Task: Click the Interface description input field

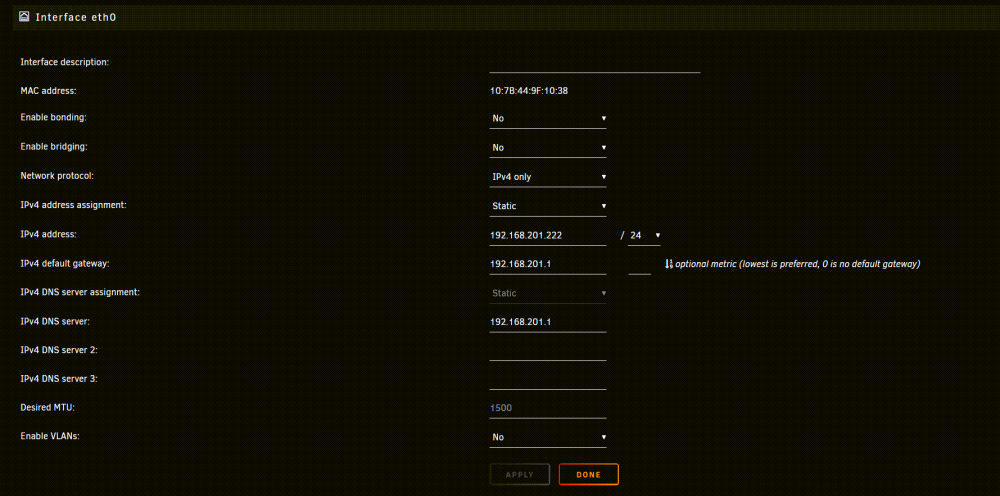Action: (595, 62)
